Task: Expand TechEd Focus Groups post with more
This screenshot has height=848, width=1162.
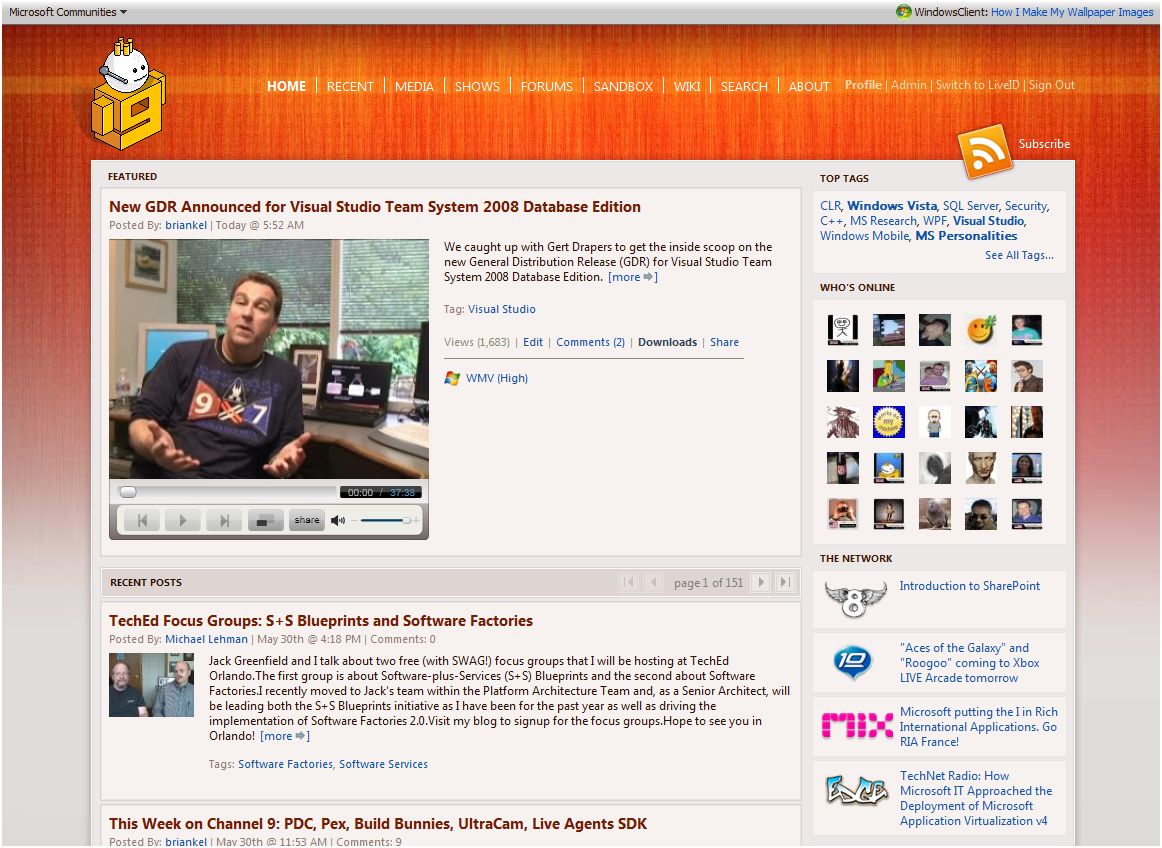Action: [284, 736]
